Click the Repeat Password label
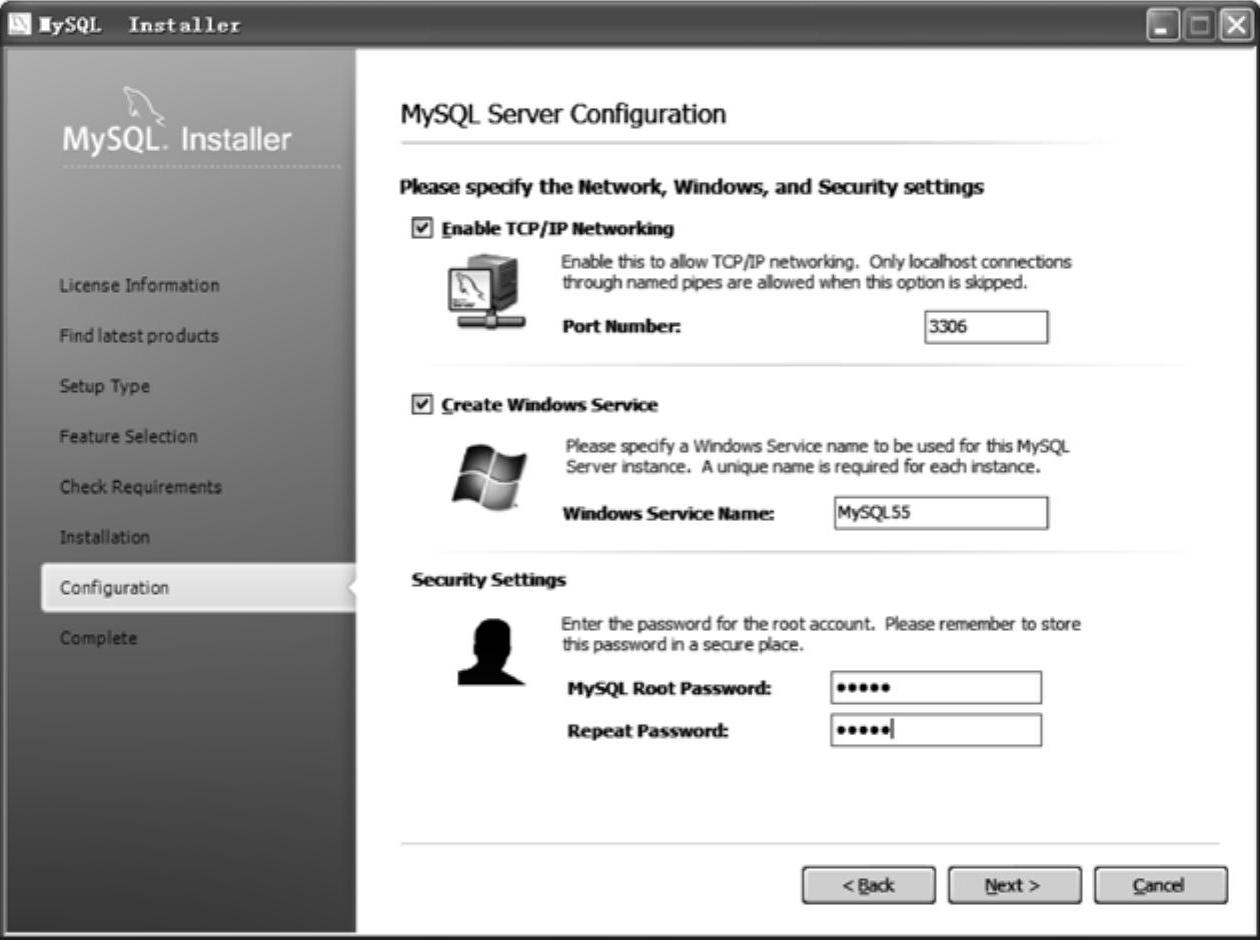The image size is (1260, 940). point(647,731)
